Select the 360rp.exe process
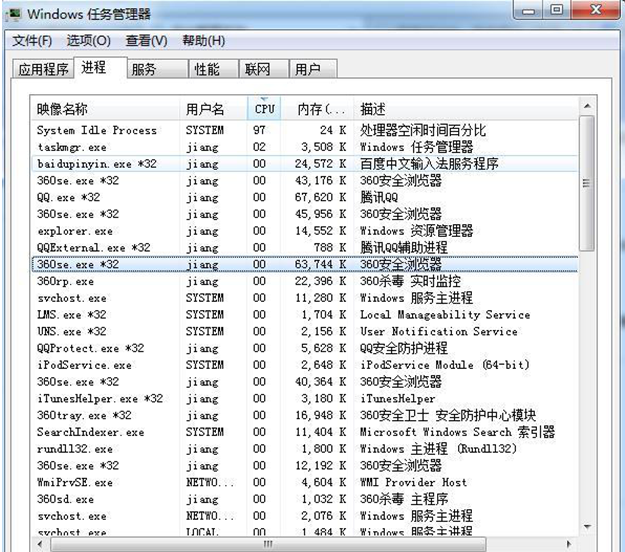The image size is (625, 552). click(305, 281)
